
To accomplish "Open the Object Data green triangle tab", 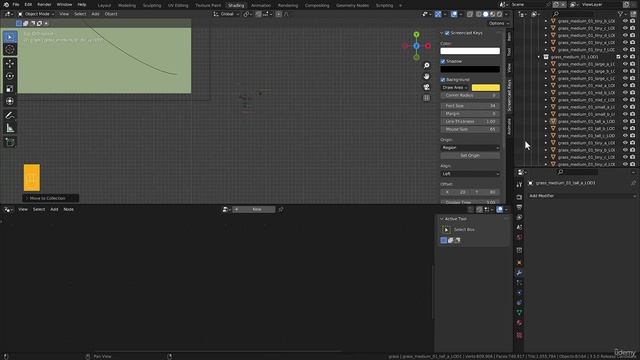I will coord(519,312).
